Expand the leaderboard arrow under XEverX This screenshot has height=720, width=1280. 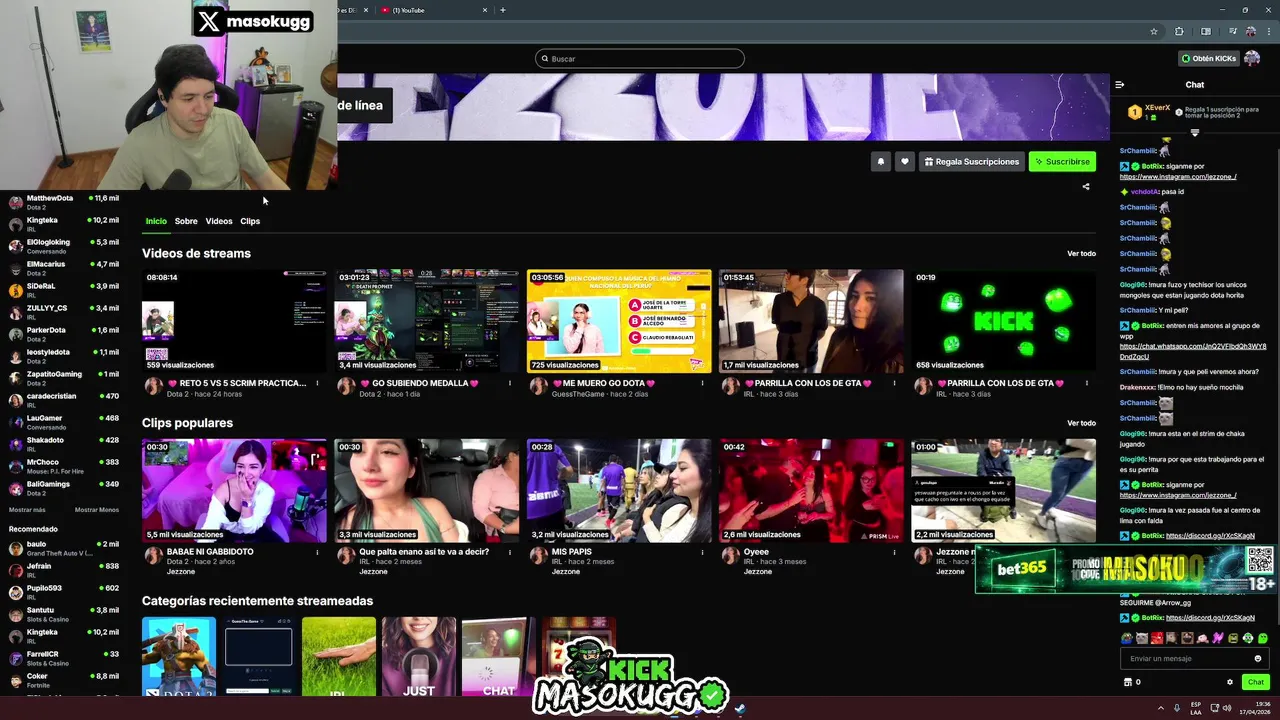pos(1194,132)
